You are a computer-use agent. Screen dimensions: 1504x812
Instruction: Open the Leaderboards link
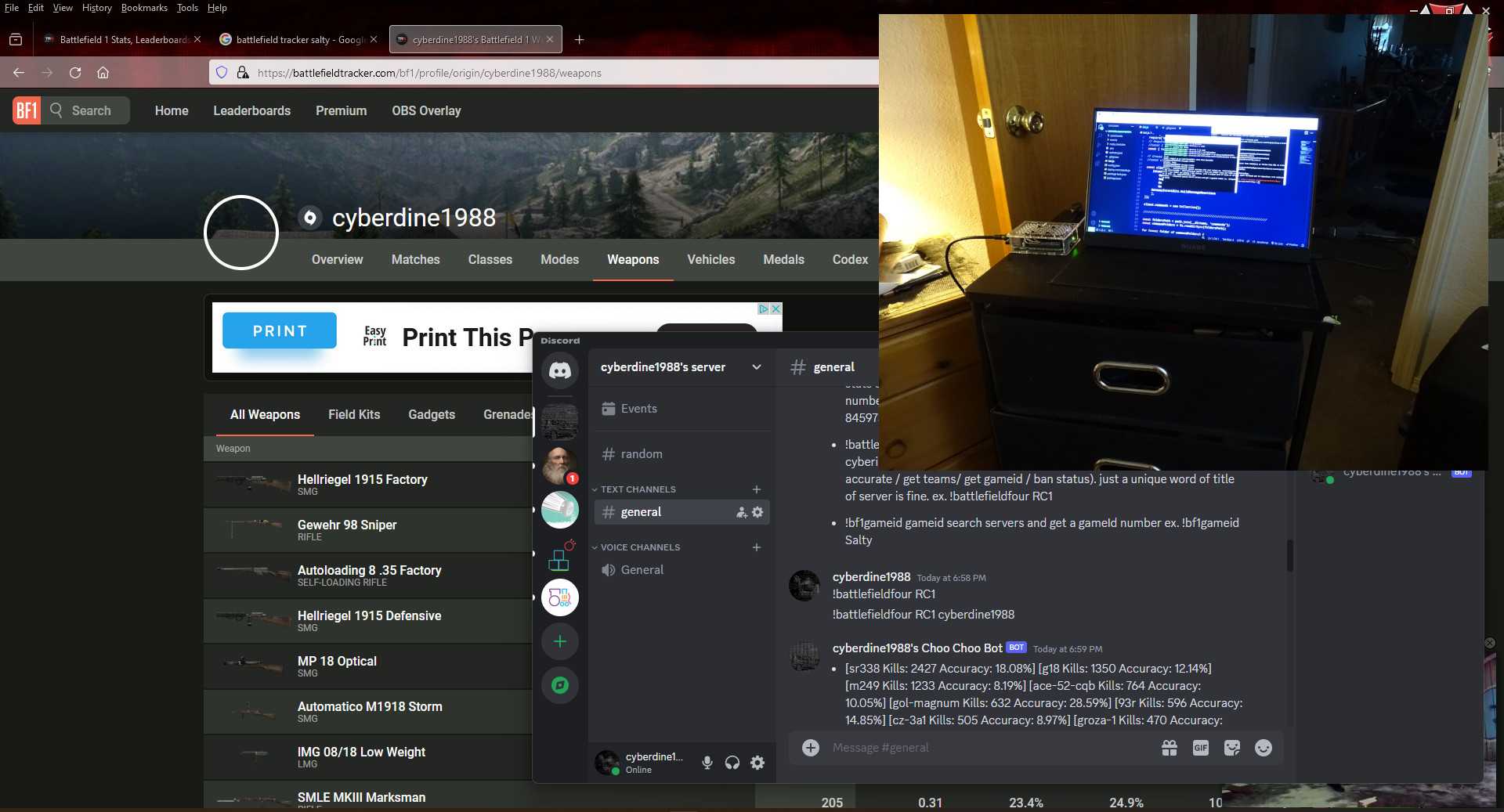point(251,110)
